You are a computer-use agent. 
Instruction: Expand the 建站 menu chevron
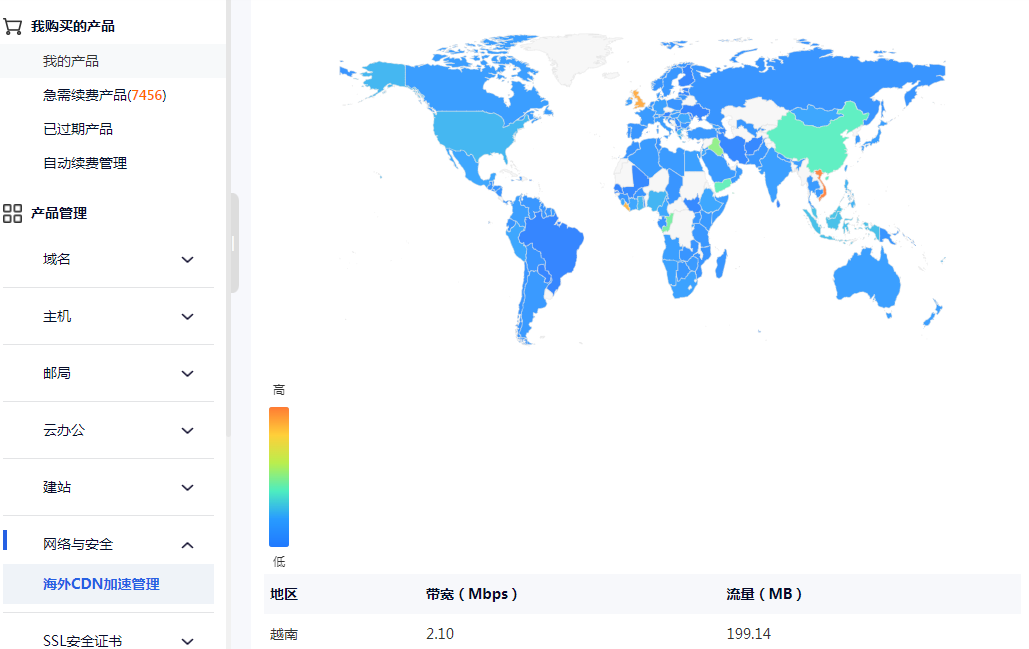pyautogui.click(x=187, y=488)
